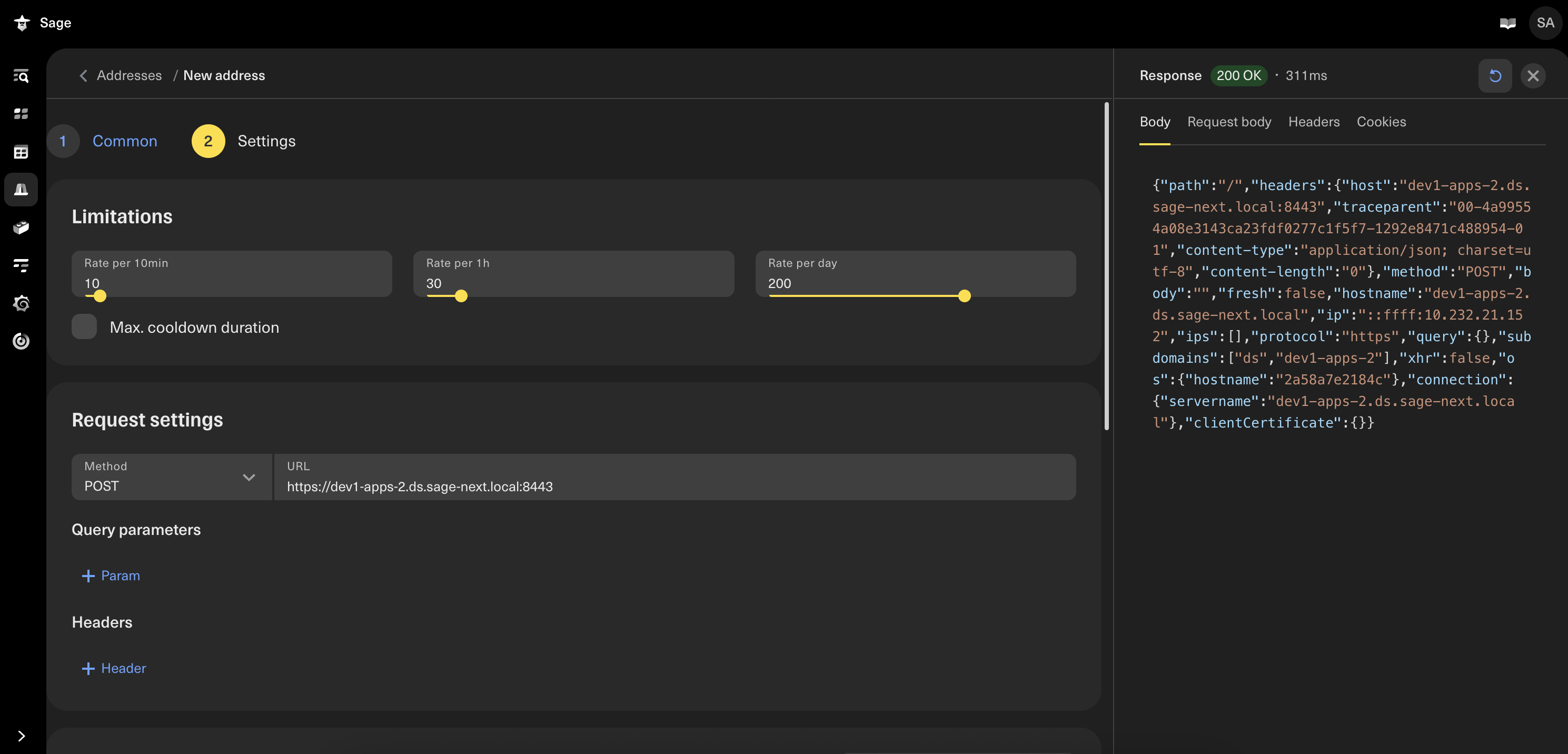
Task: Open the table view sidebar icon
Action: pyautogui.click(x=21, y=152)
